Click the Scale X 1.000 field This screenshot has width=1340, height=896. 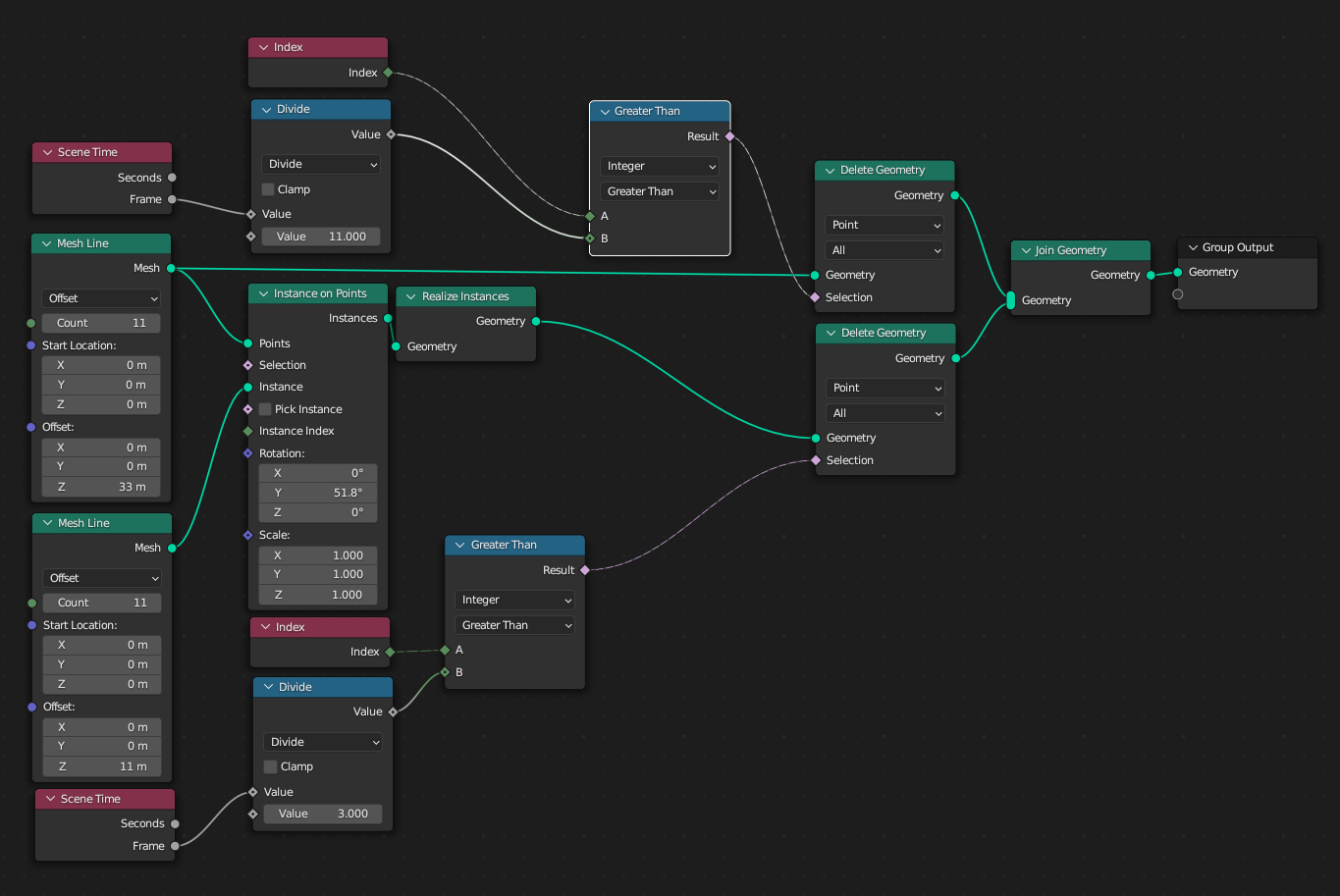coord(318,555)
